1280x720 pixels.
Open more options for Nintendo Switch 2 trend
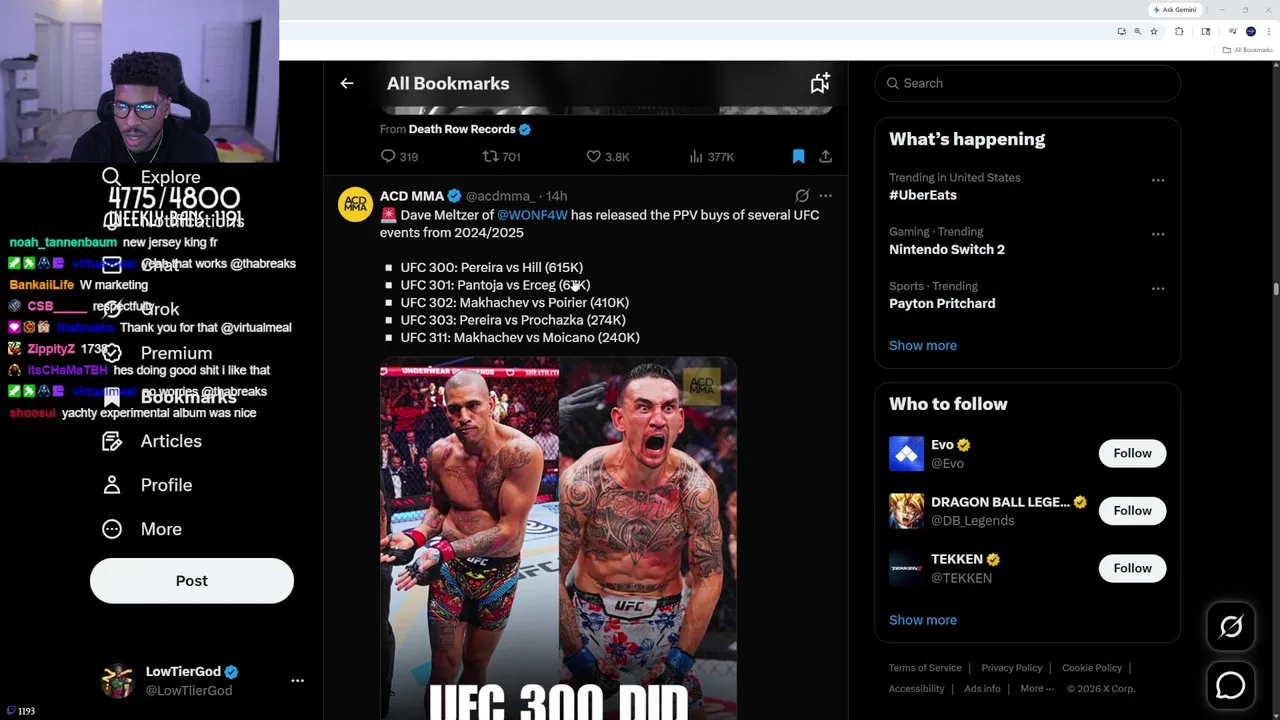1158,234
